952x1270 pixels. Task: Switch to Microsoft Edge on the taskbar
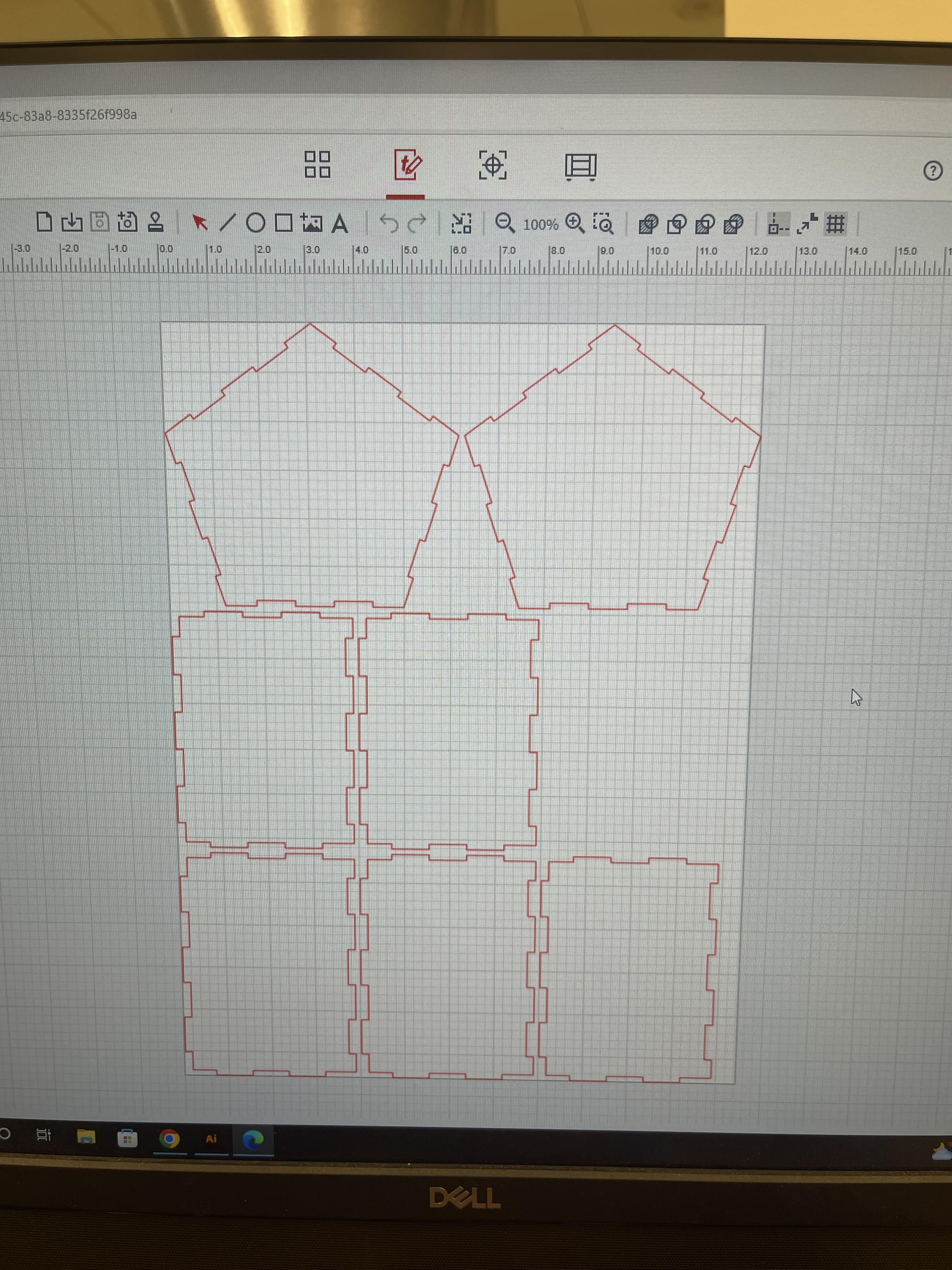pyautogui.click(x=253, y=1140)
